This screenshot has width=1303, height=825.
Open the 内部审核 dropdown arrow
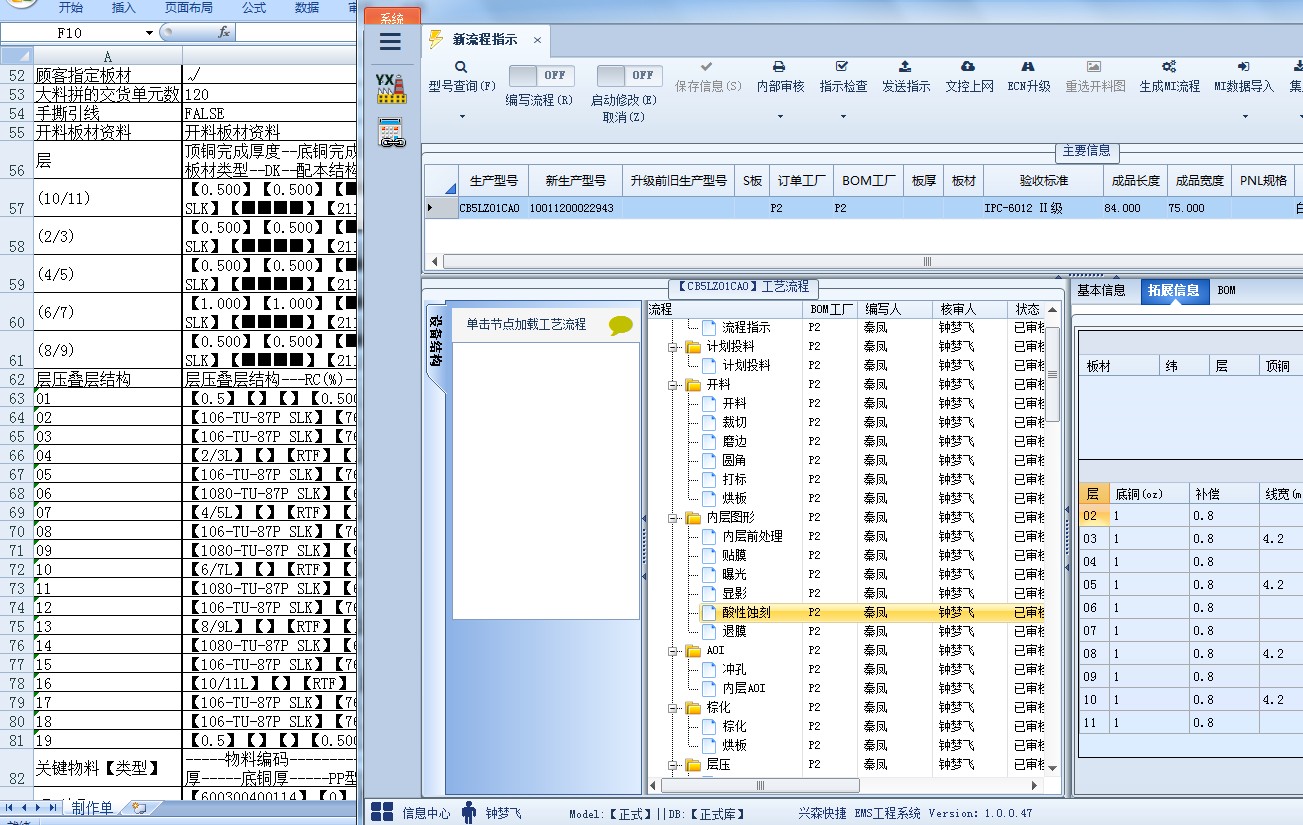pos(779,117)
